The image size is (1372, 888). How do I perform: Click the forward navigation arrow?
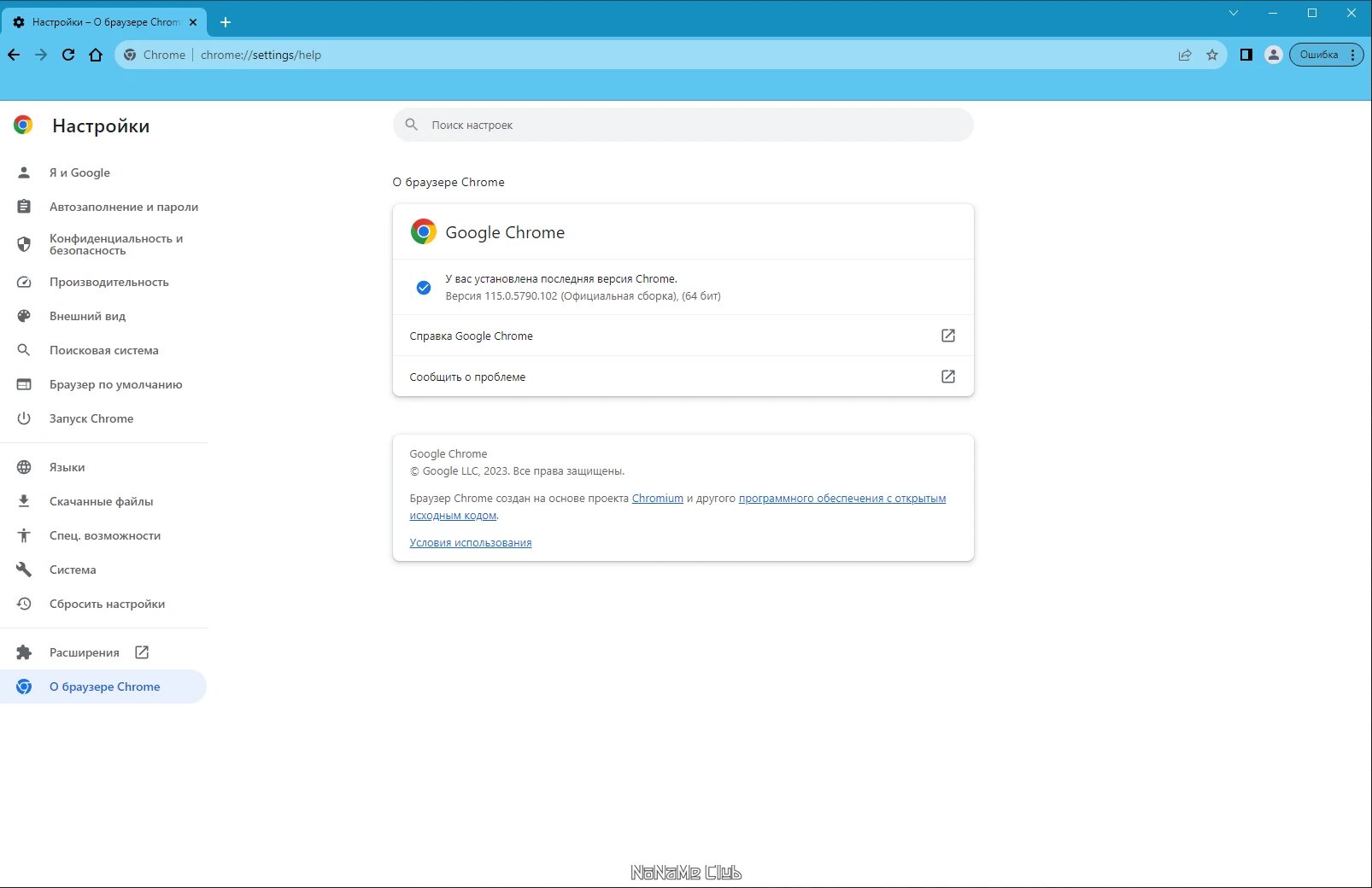tap(41, 55)
